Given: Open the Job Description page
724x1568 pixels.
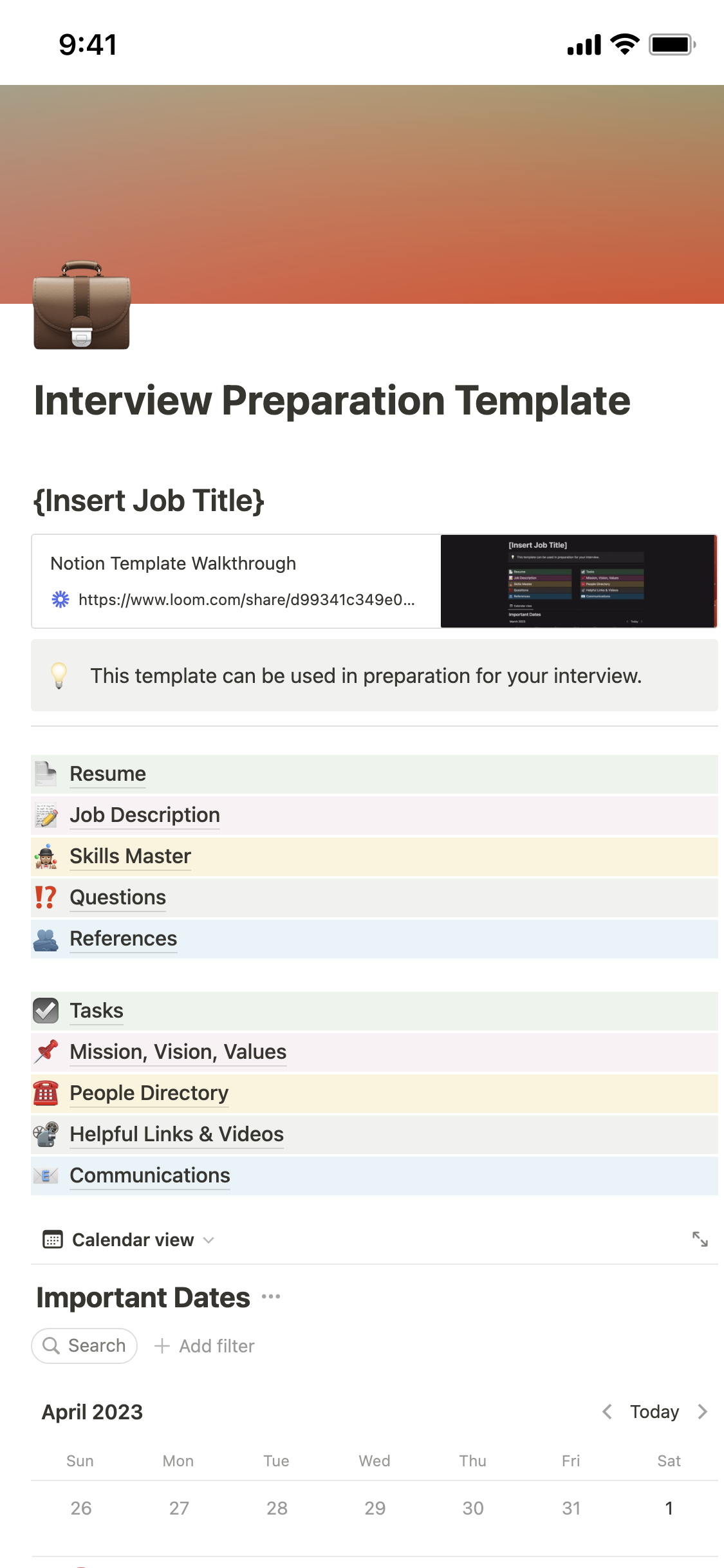Looking at the screenshot, I should [x=145, y=815].
